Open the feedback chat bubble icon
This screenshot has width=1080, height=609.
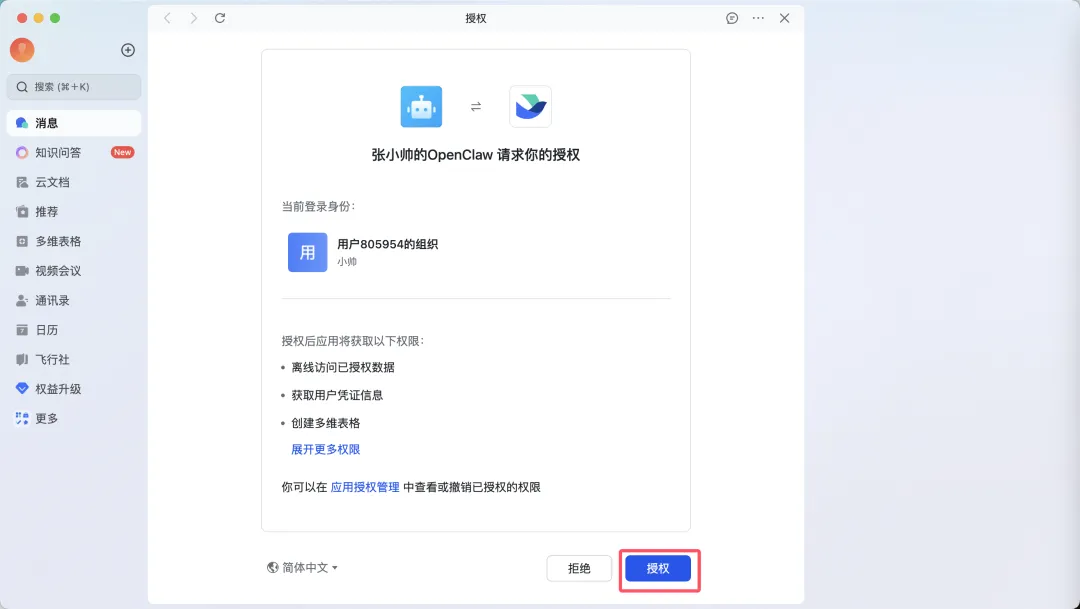732,18
